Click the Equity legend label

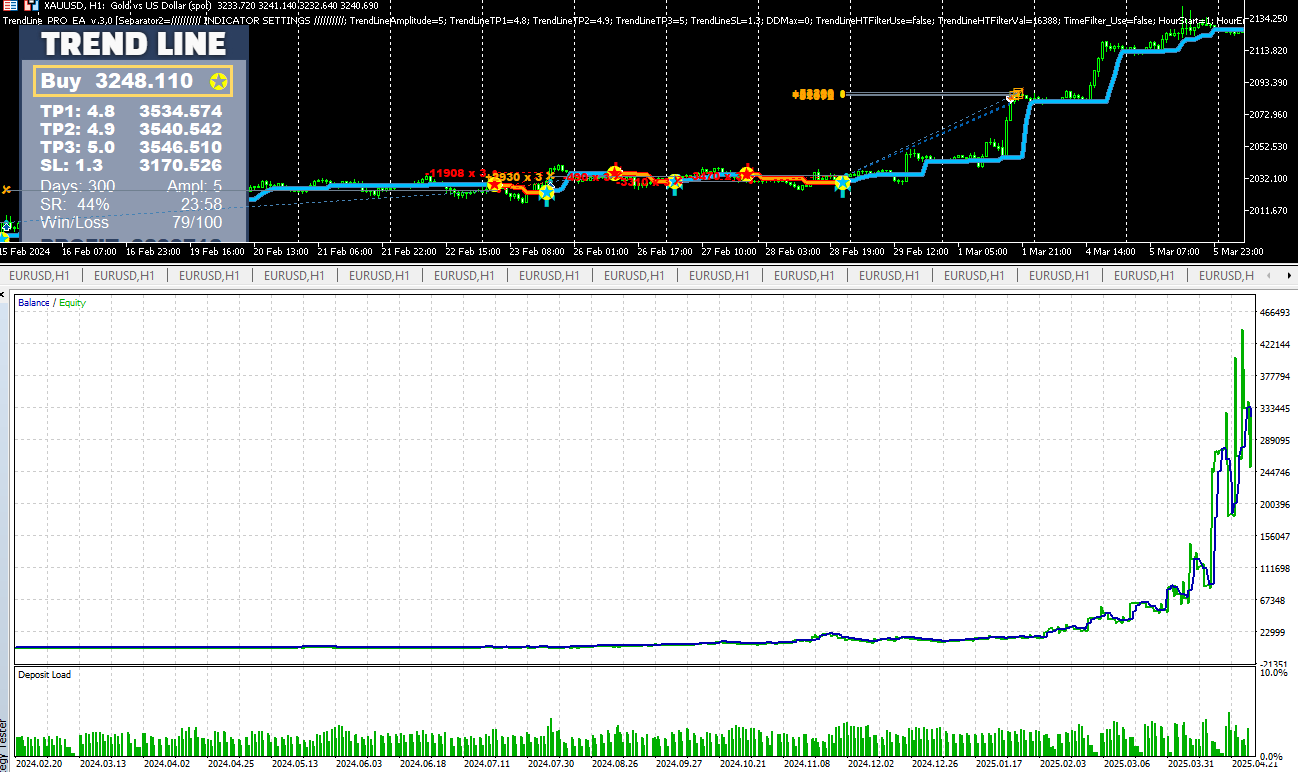tap(72, 303)
